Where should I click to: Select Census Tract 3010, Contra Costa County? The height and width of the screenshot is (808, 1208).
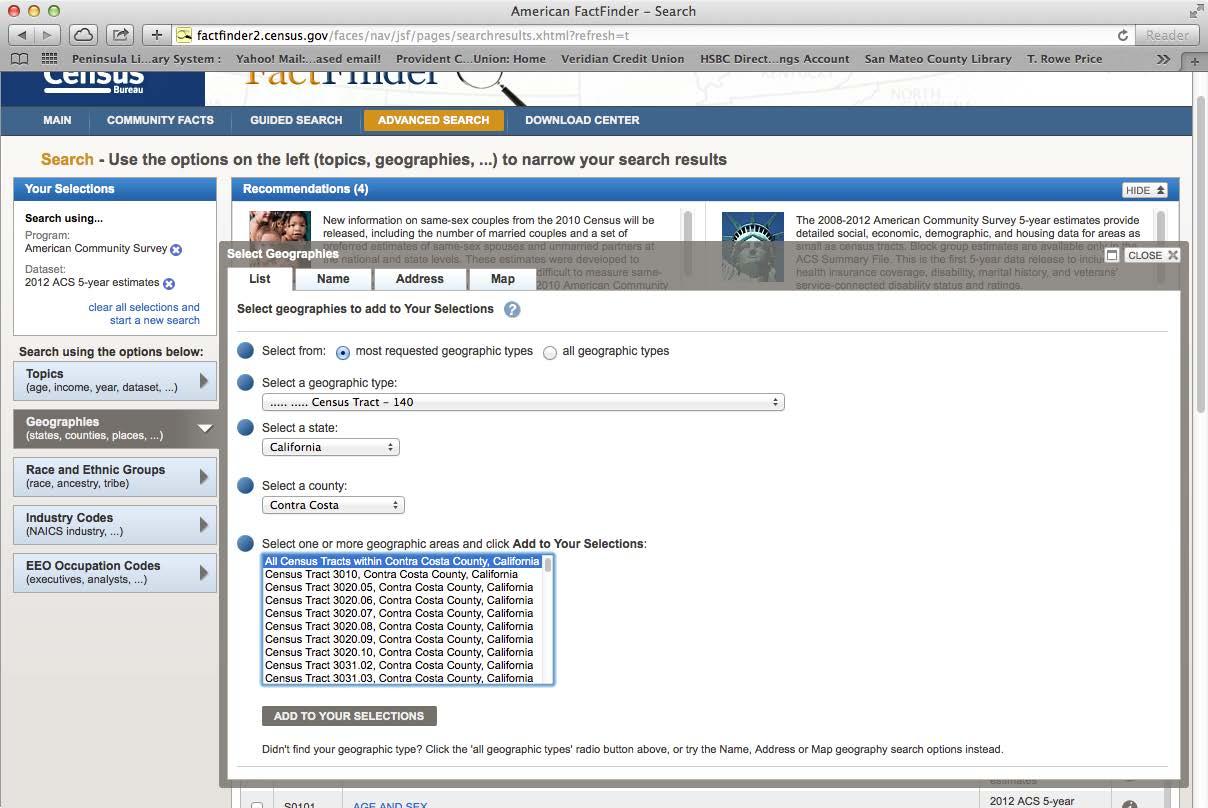pos(402,575)
